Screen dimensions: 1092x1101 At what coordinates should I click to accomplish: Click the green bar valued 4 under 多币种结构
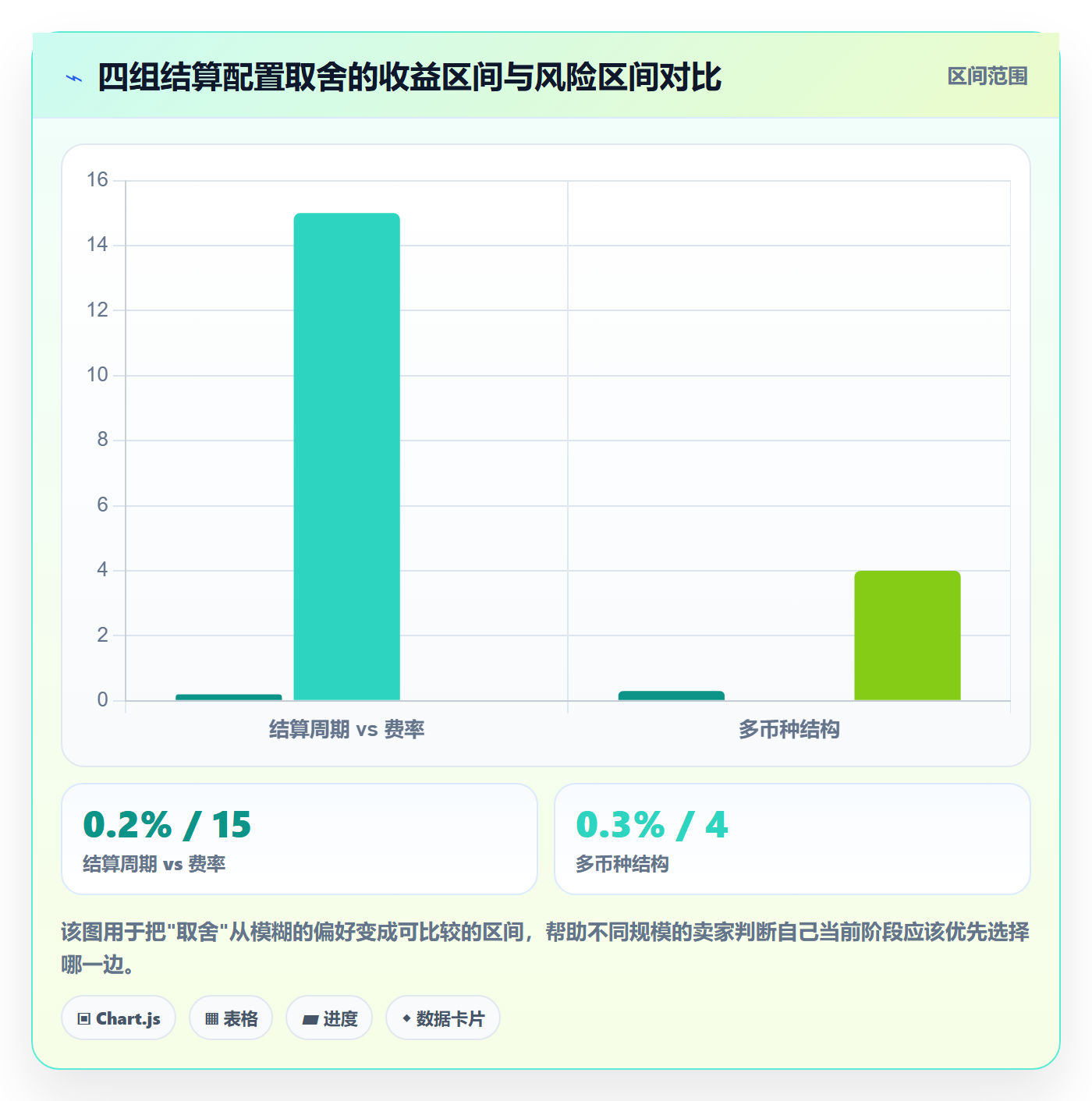coord(907,635)
